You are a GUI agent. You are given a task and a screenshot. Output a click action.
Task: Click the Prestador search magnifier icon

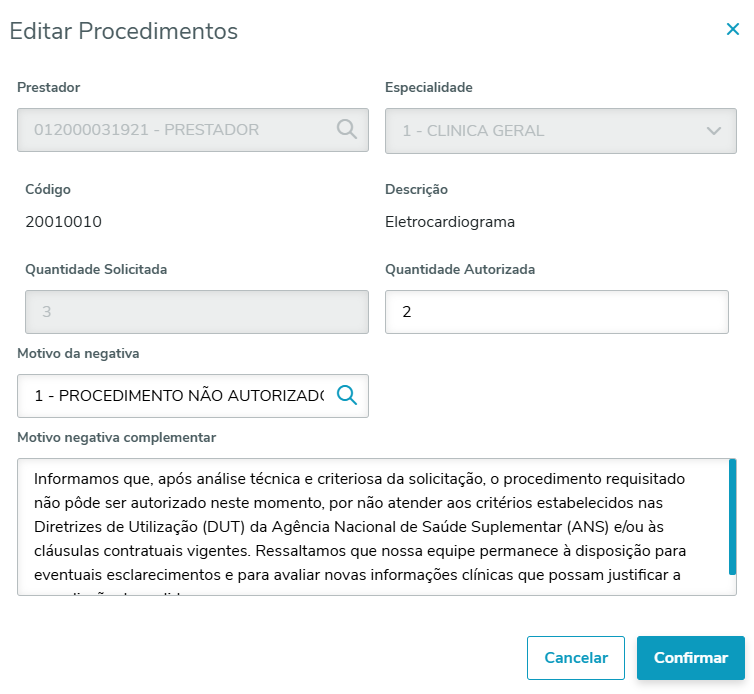pos(346,129)
